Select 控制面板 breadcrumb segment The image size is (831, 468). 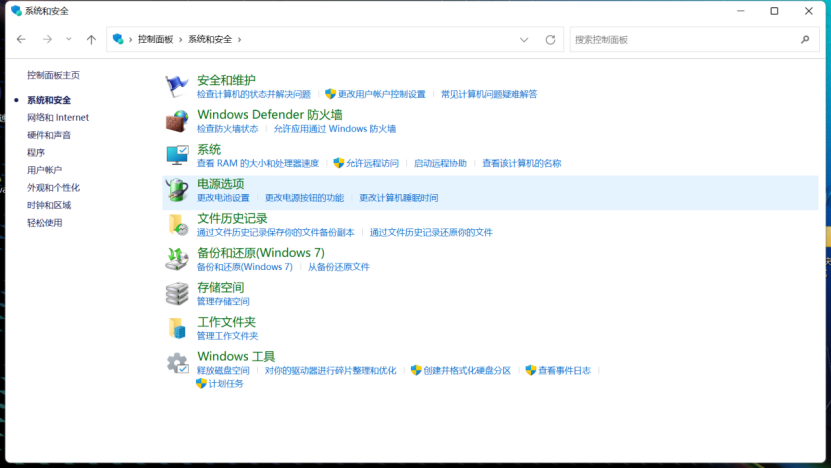pos(155,39)
